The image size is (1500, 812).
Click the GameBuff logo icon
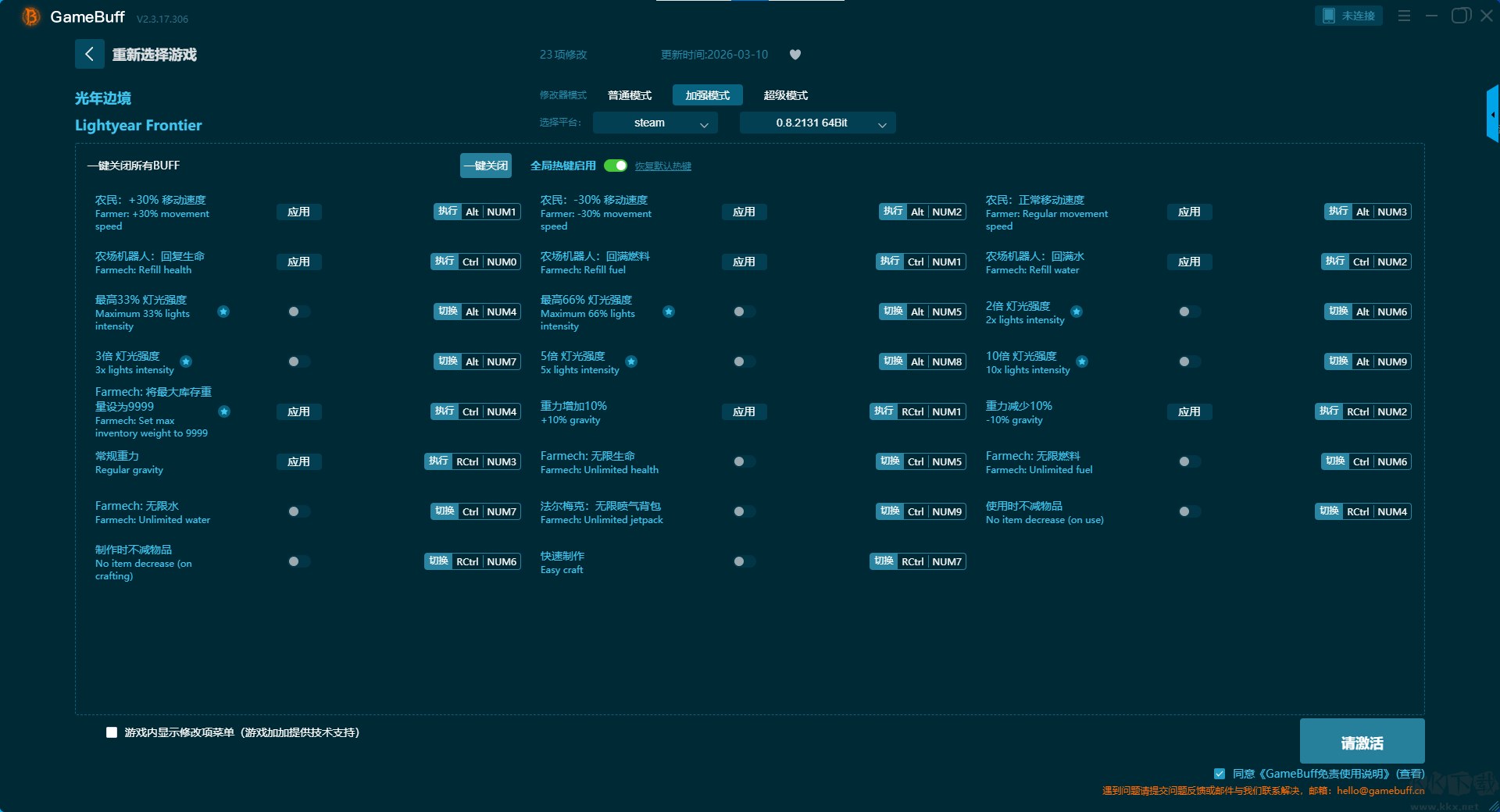pos(30,16)
